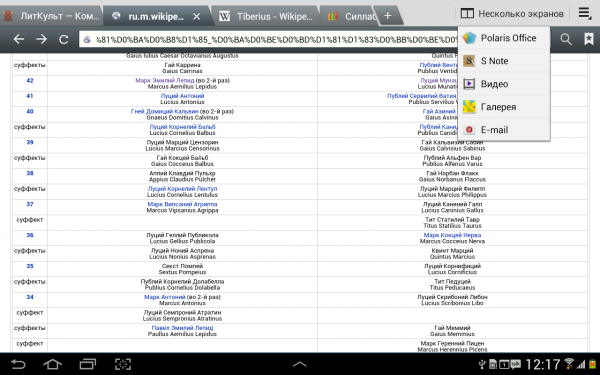Image resolution: width=600 pixels, height=375 pixels.
Task: Select the text Тит Статилий Тавр
Action: (x=452, y=220)
